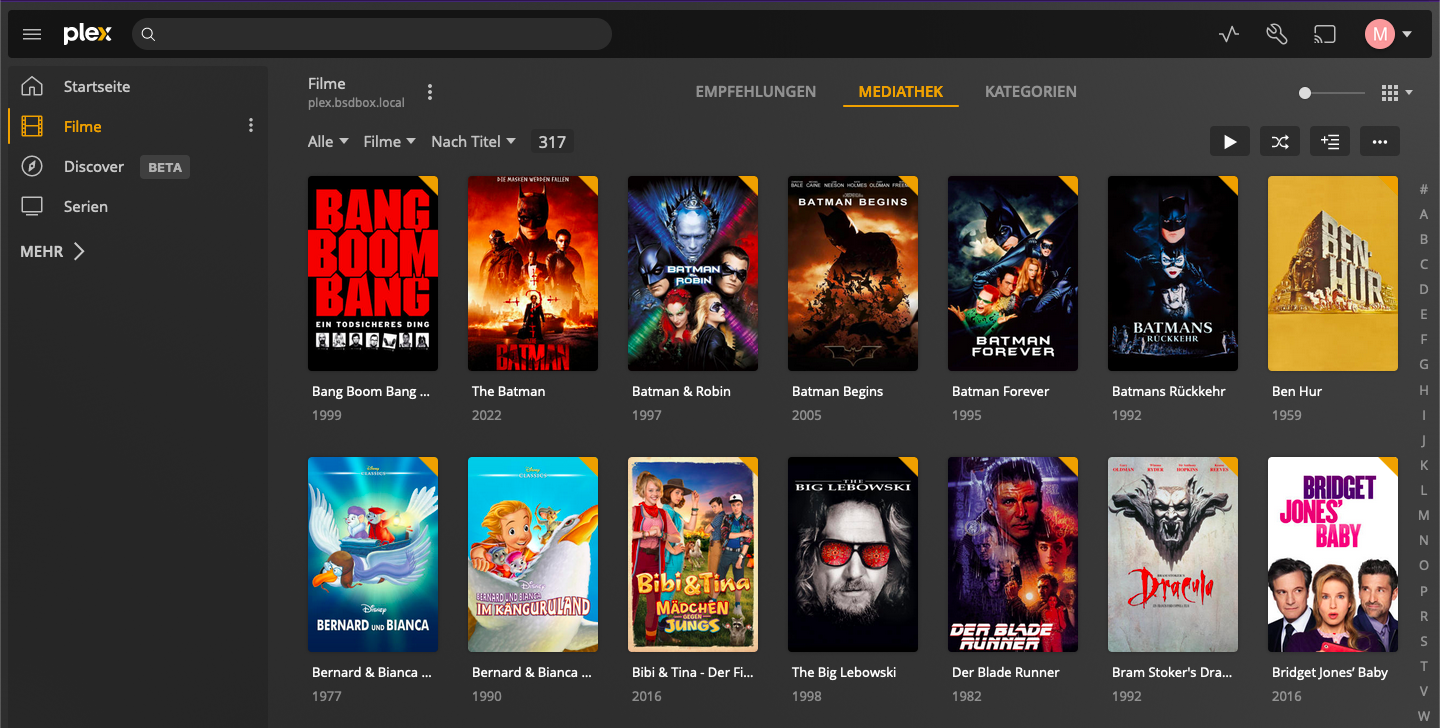Open Bernard & Bianca im Känguruland poster
The height and width of the screenshot is (728, 1440).
(533, 554)
